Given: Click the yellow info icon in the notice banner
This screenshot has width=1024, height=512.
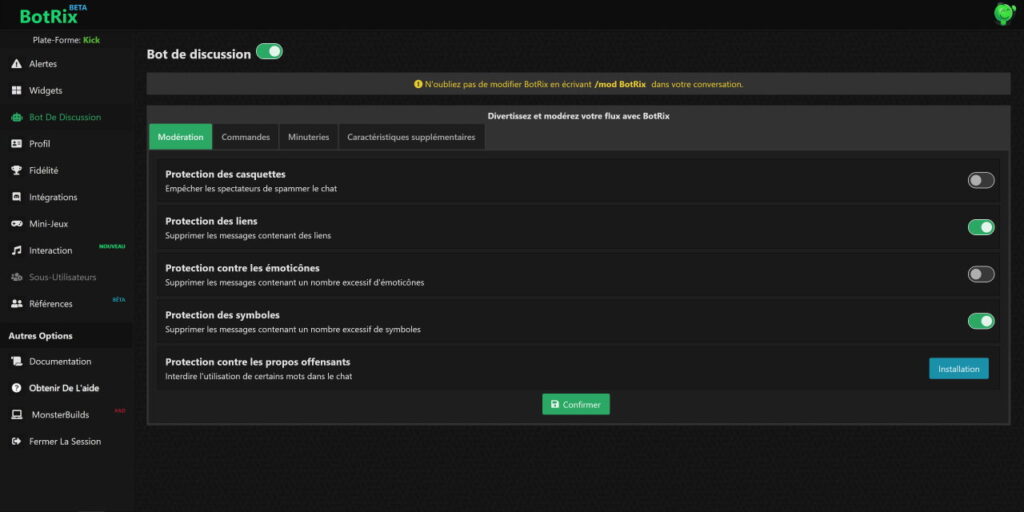Looking at the screenshot, I should point(418,84).
